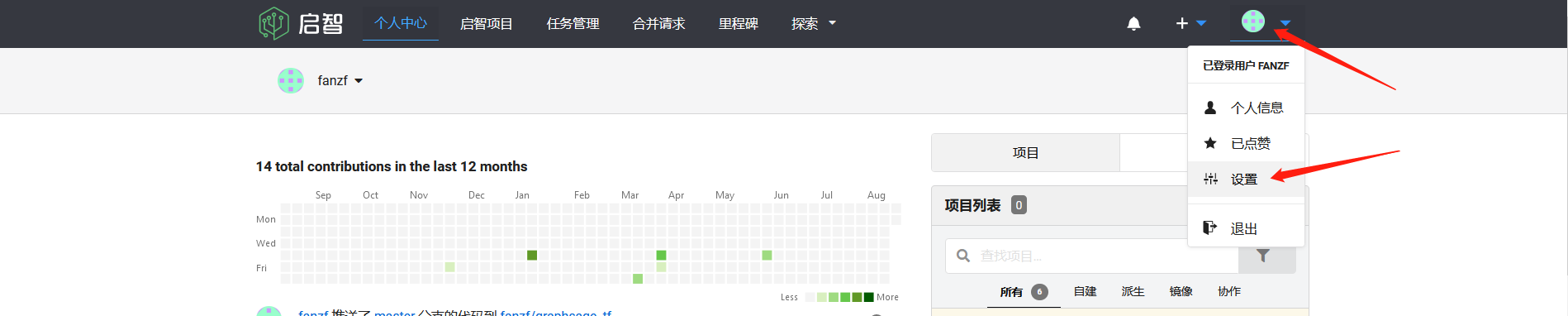Click the 启智 logo icon

tap(273, 23)
